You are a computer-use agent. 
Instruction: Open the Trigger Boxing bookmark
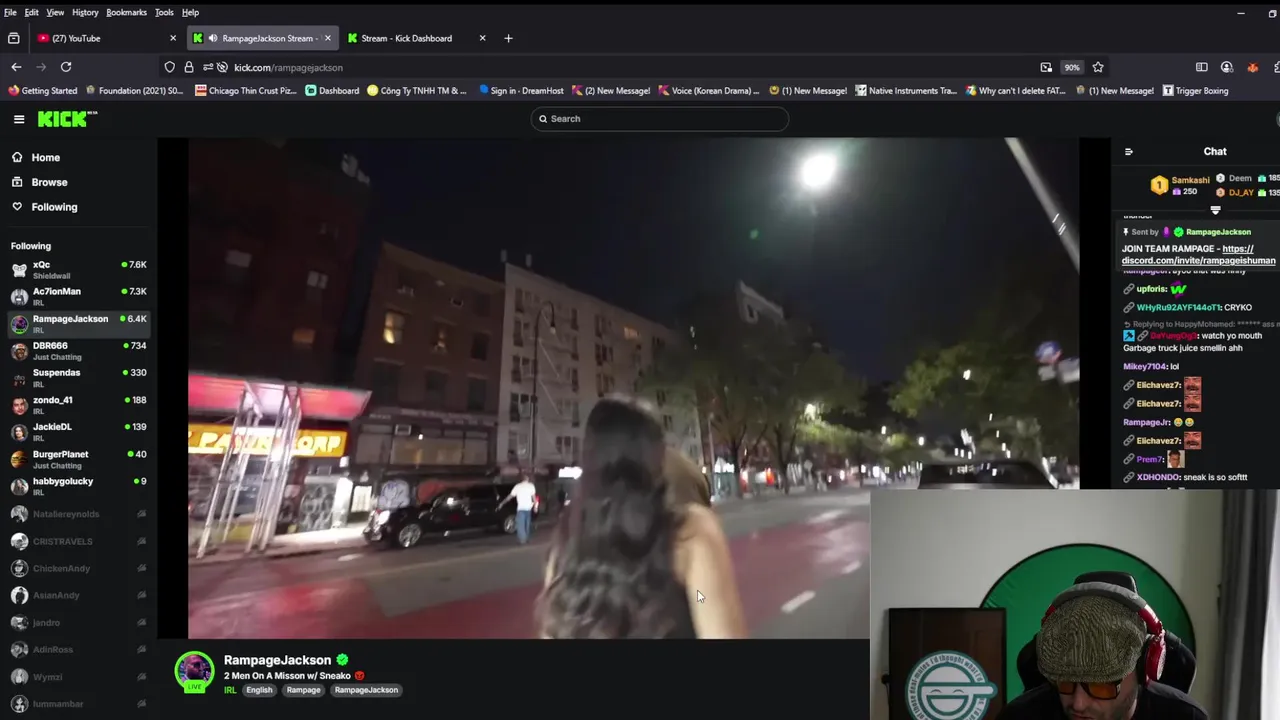(x=1195, y=91)
